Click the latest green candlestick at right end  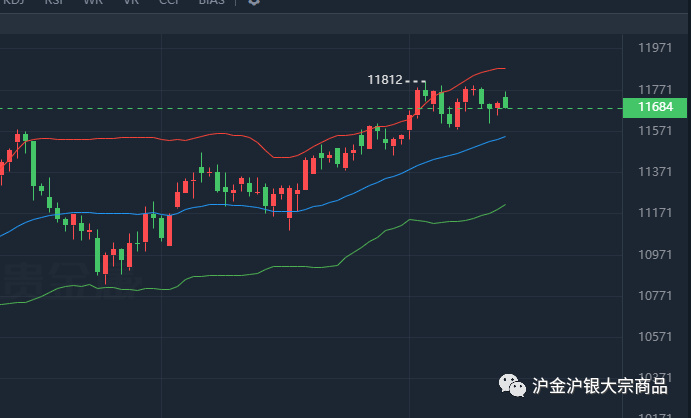(505, 101)
